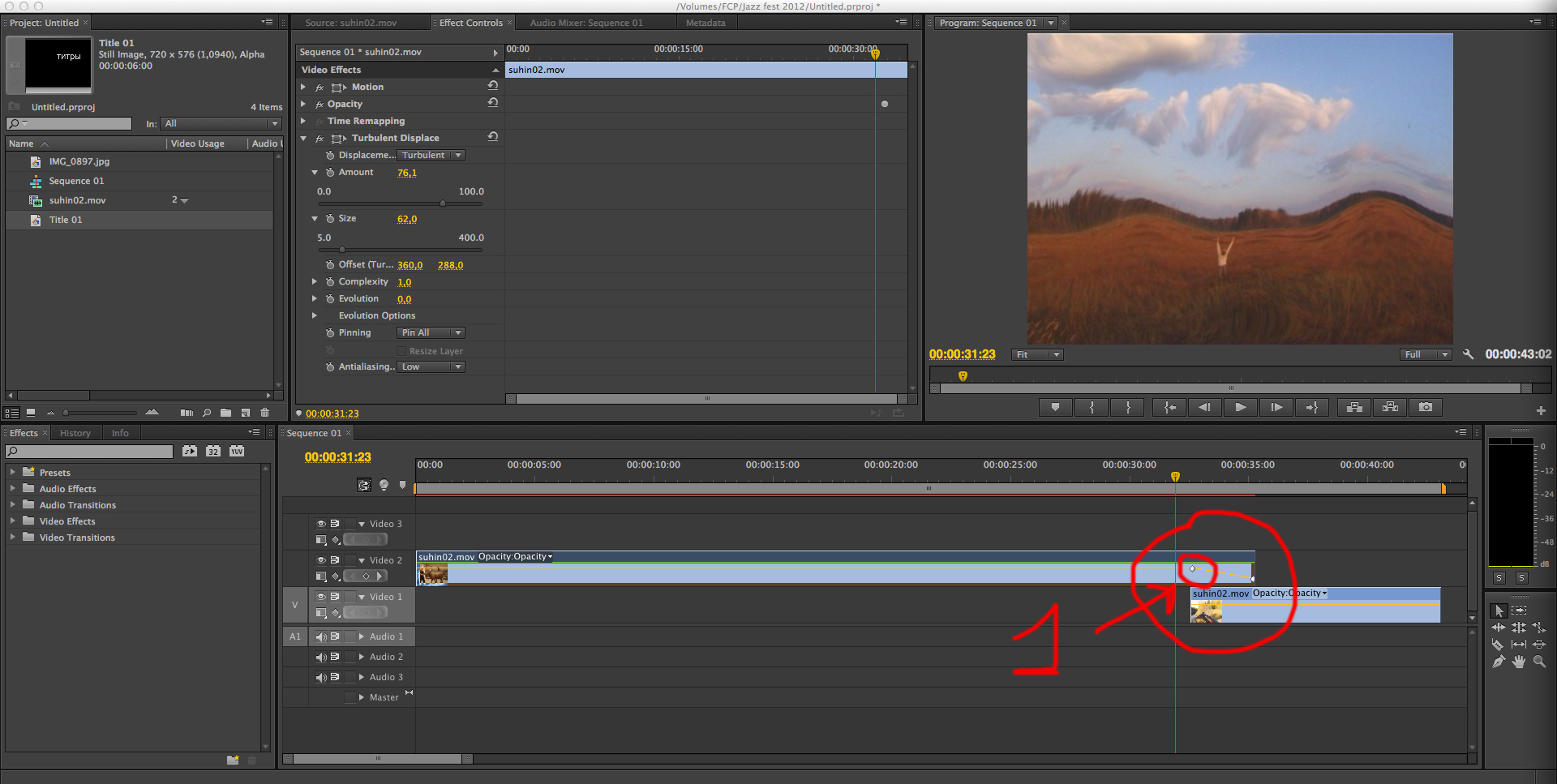Click Mark In button in Program monitor
The image size is (1557, 784).
click(x=1092, y=408)
